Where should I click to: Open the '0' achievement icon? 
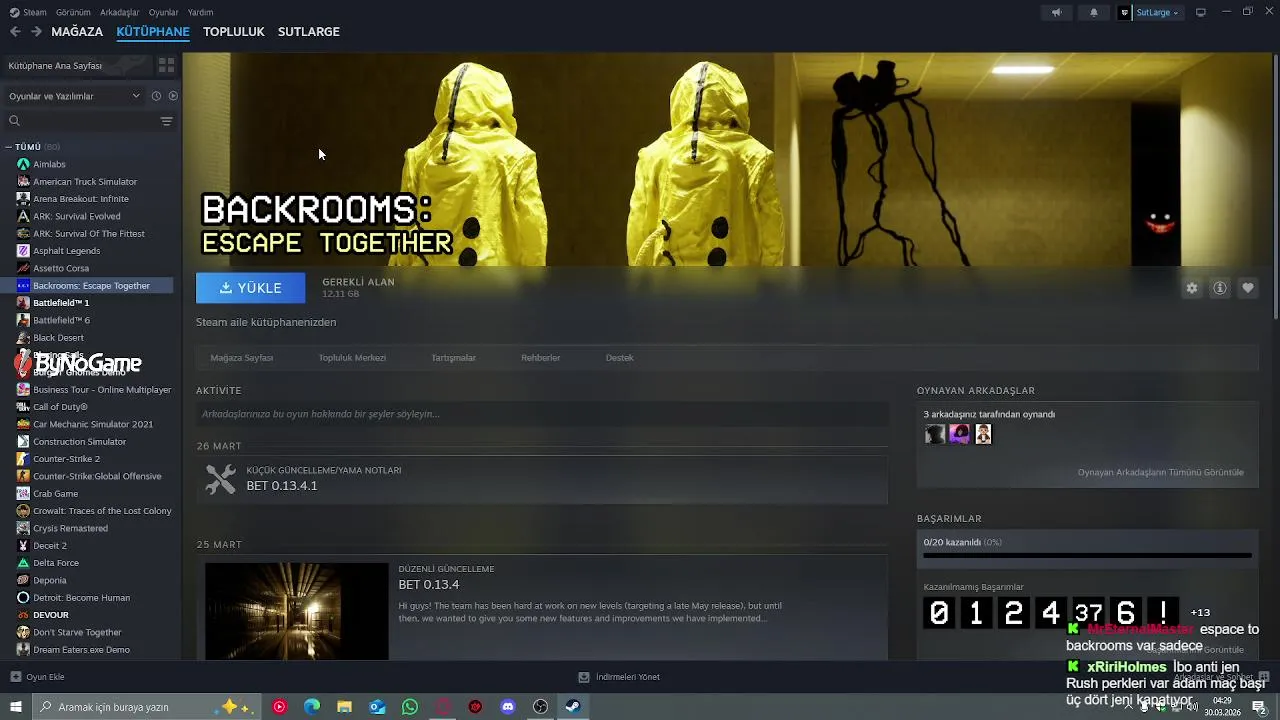click(939, 612)
